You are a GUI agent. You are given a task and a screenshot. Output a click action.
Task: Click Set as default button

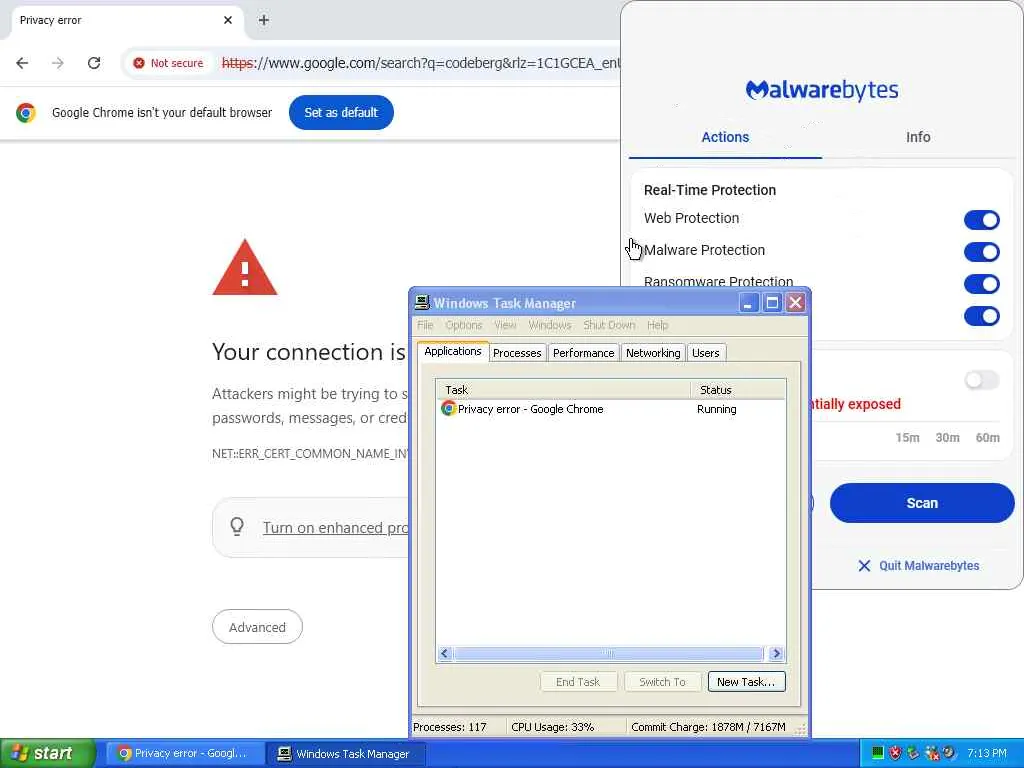[341, 112]
